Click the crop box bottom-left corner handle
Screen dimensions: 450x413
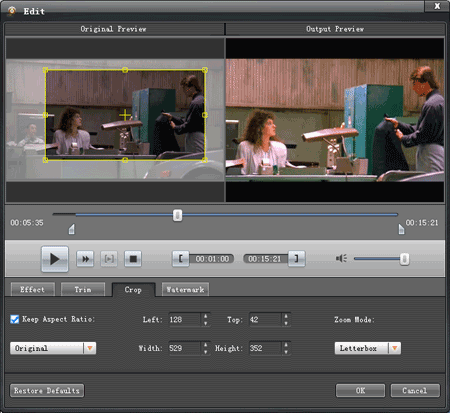pyautogui.click(x=46, y=160)
